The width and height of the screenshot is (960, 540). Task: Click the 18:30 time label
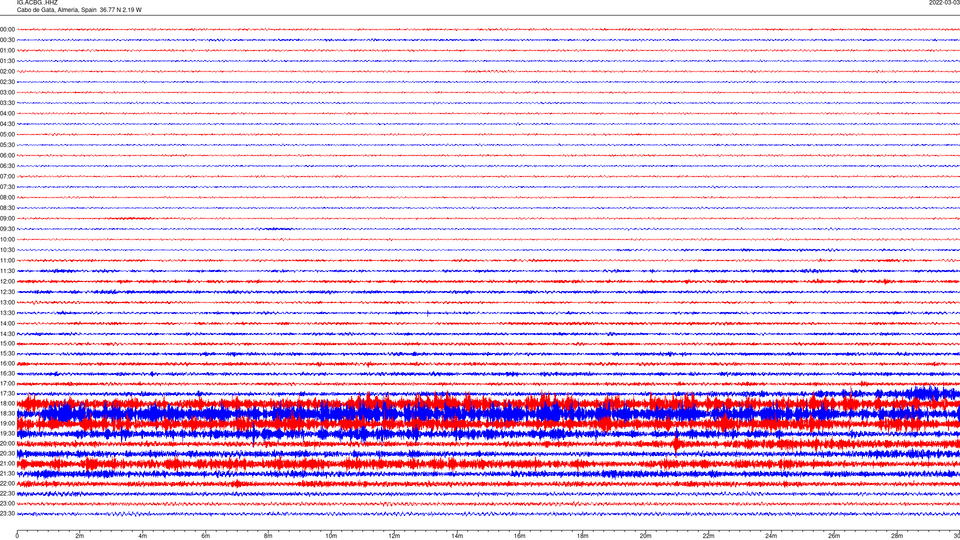(7, 414)
